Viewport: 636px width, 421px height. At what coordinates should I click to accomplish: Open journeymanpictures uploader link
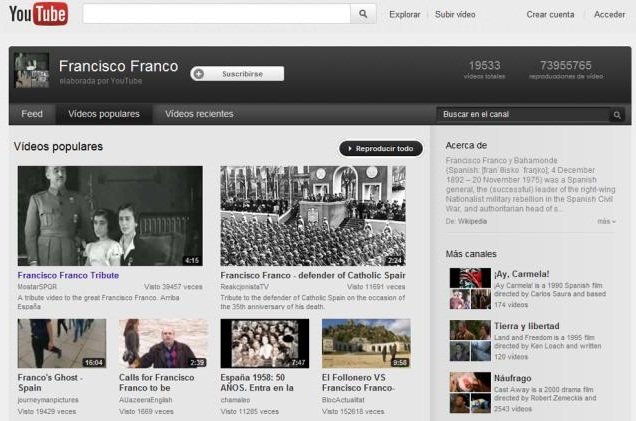coord(48,400)
